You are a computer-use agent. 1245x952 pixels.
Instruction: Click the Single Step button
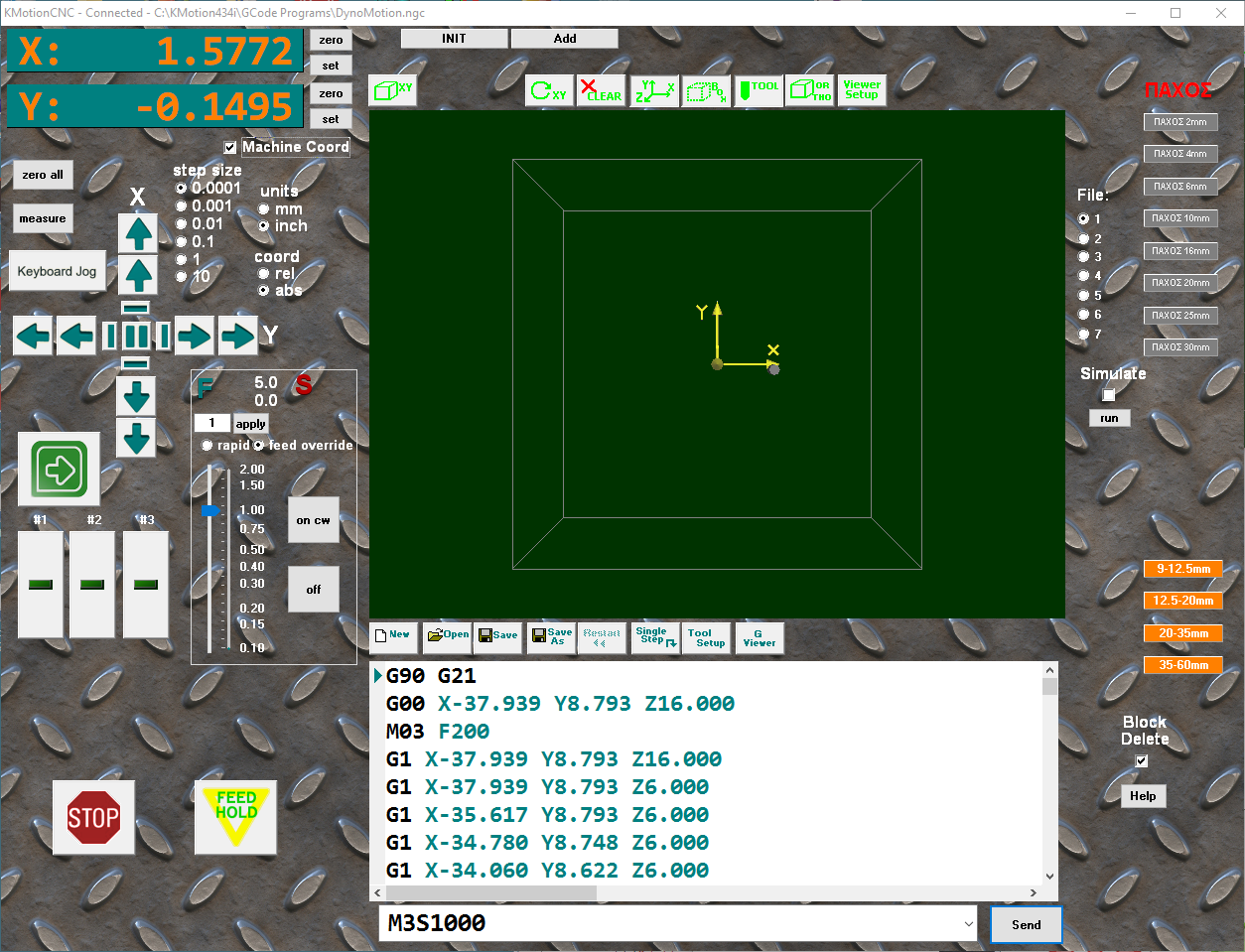point(655,636)
